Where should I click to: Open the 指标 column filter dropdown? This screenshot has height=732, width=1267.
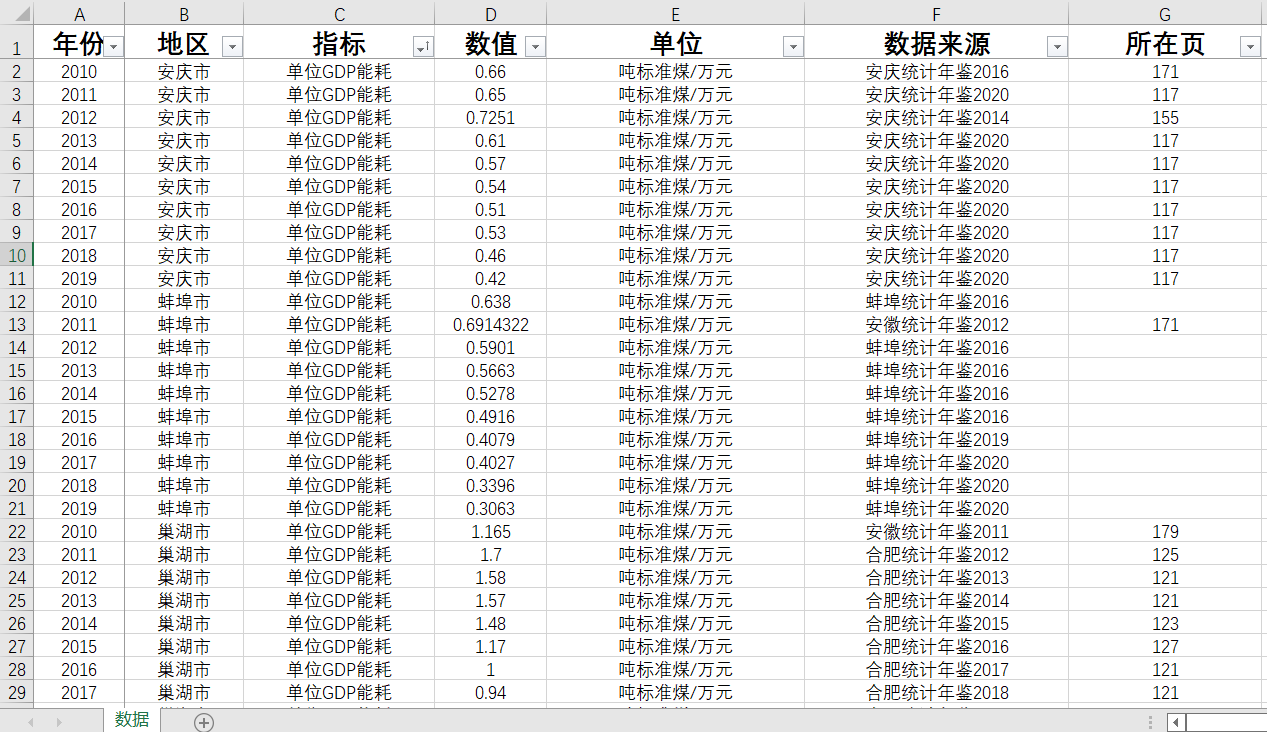(x=423, y=47)
